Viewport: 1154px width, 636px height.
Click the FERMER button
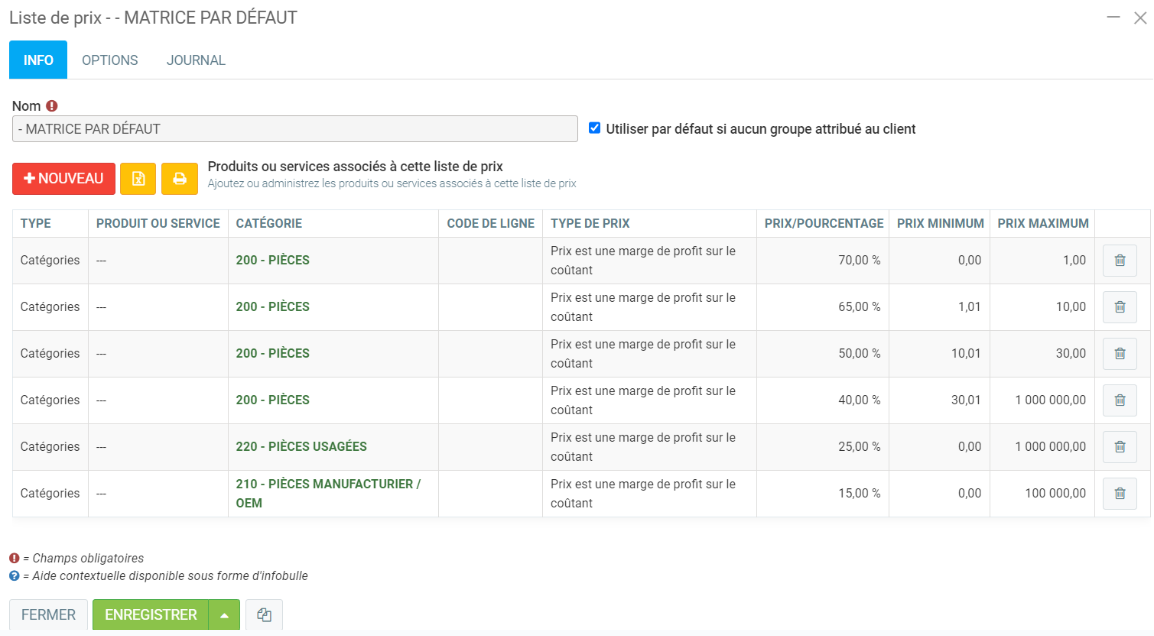[48, 615]
